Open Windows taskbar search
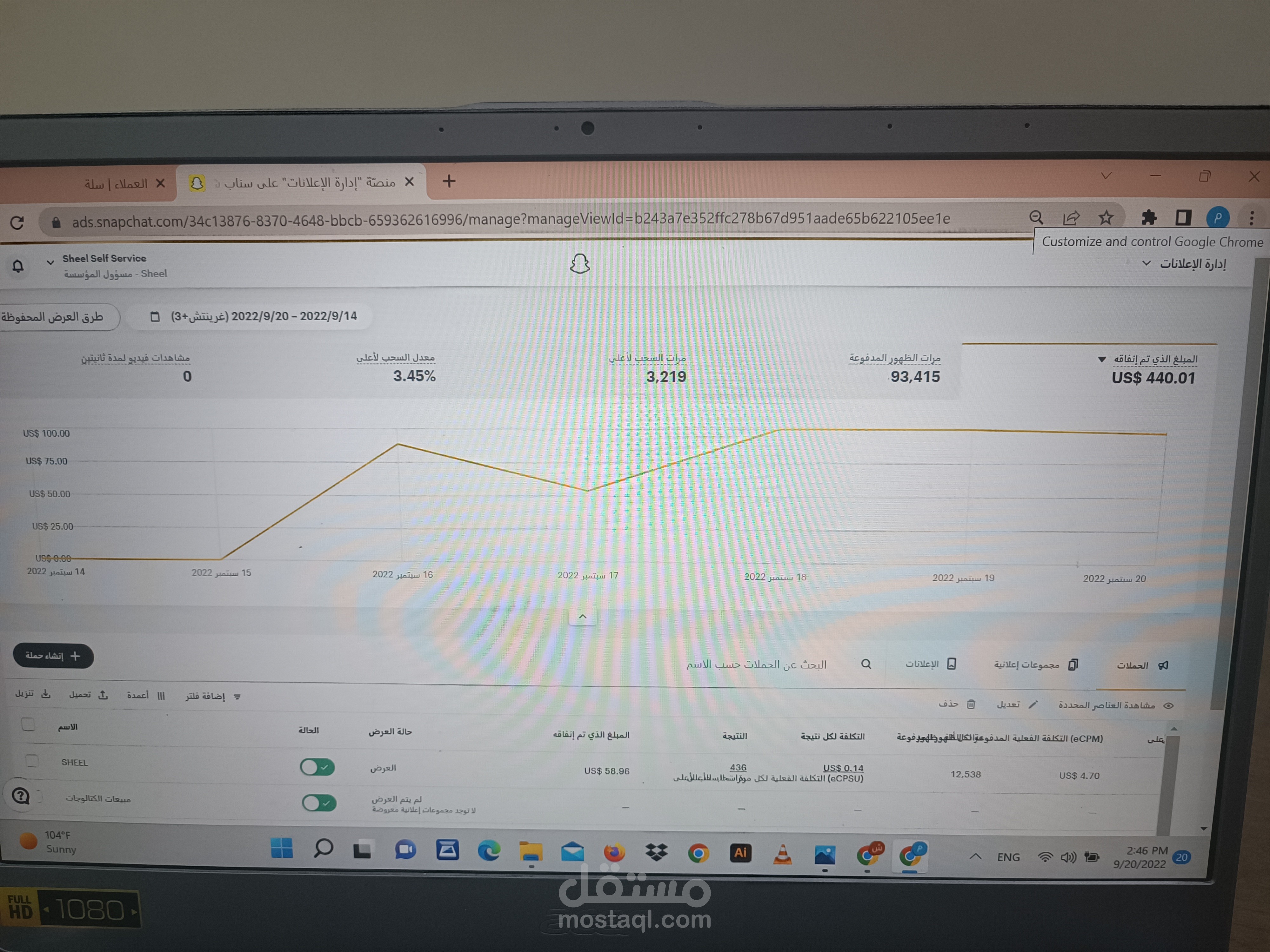 point(323,848)
